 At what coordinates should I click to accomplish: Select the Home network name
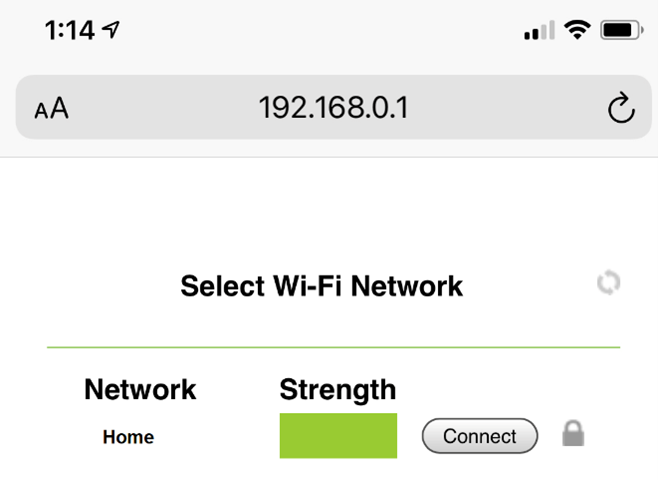click(128, 437)
